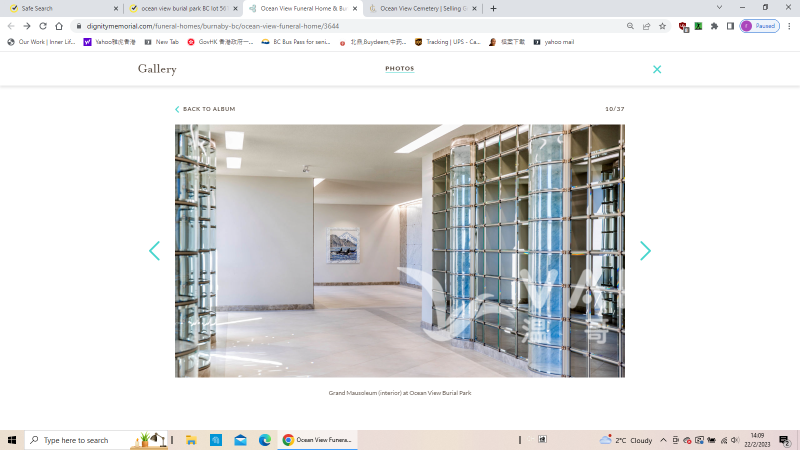The width and height of the screenshot is (800, 450).
Task: Open Windows Start menu
Action: [x=12, y=440]
